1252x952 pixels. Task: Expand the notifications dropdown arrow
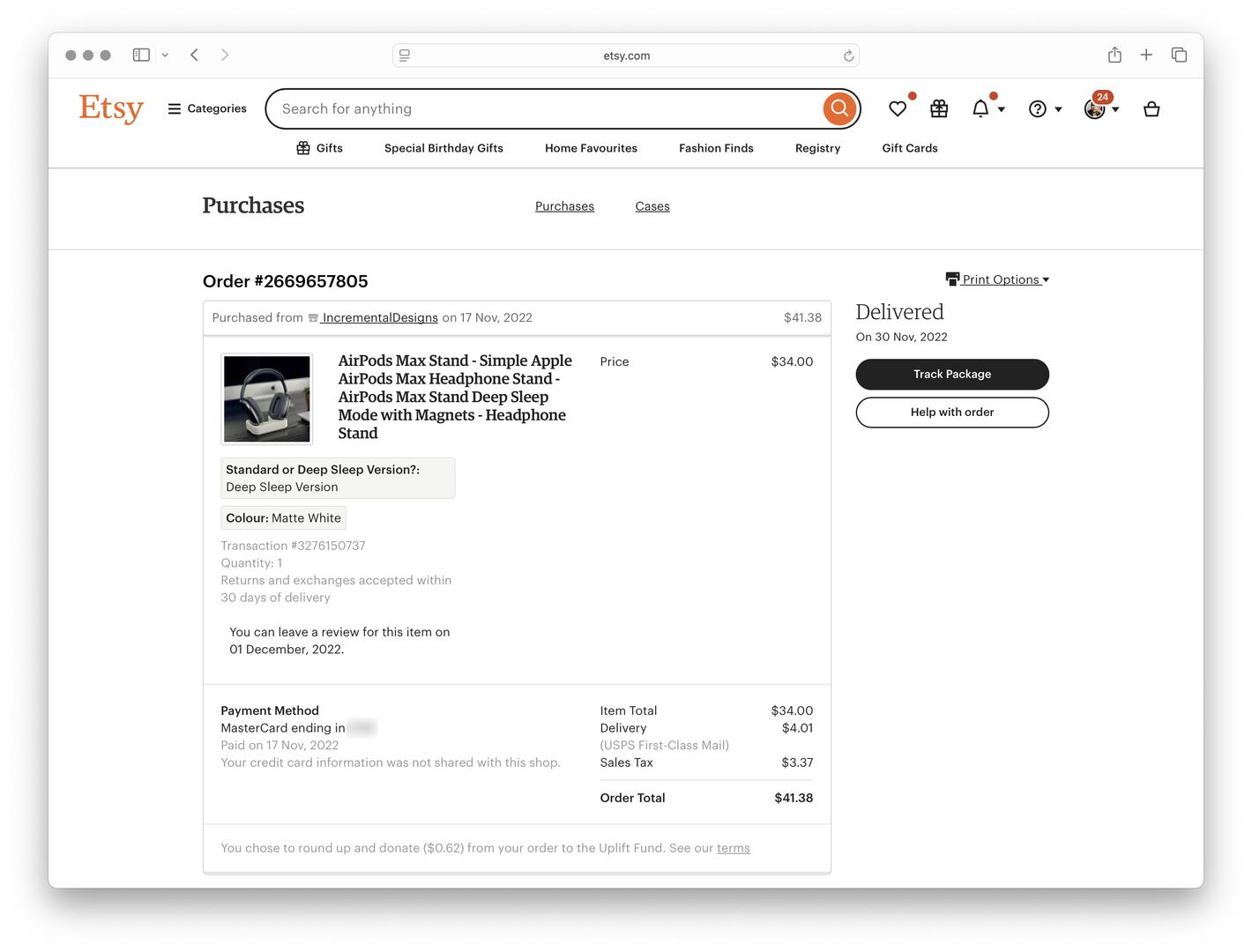1002,110
